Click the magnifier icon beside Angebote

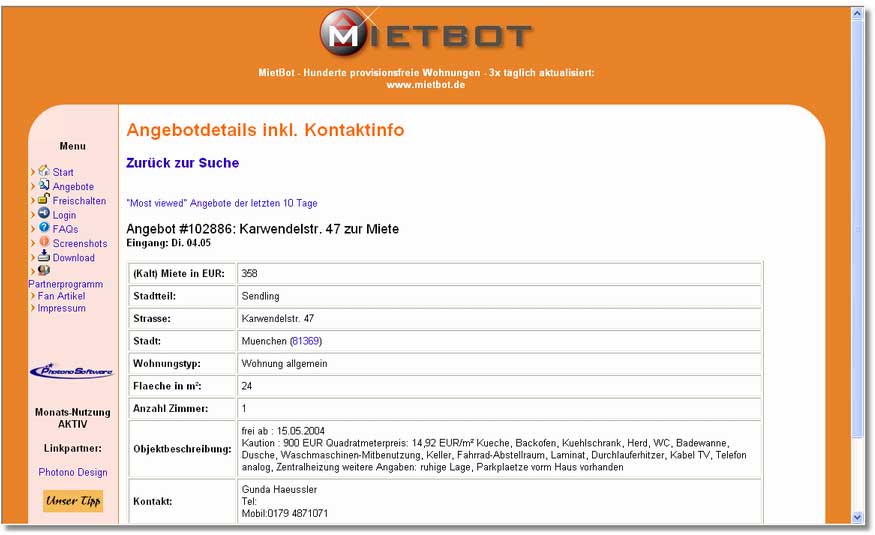(x=44, y=185)
